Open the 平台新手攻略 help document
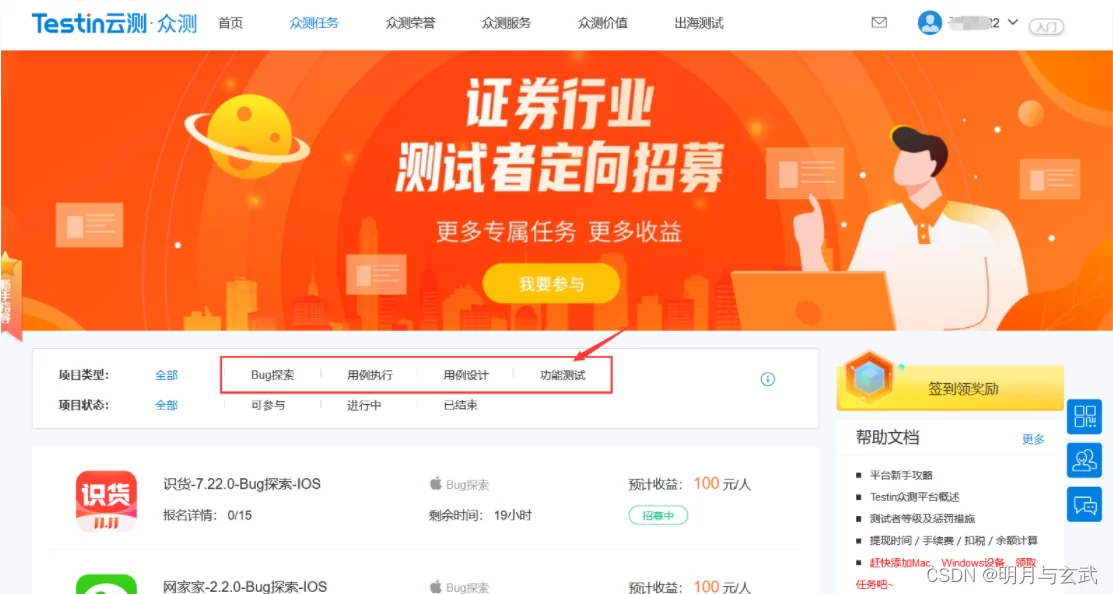 click(x=901, y=475)
